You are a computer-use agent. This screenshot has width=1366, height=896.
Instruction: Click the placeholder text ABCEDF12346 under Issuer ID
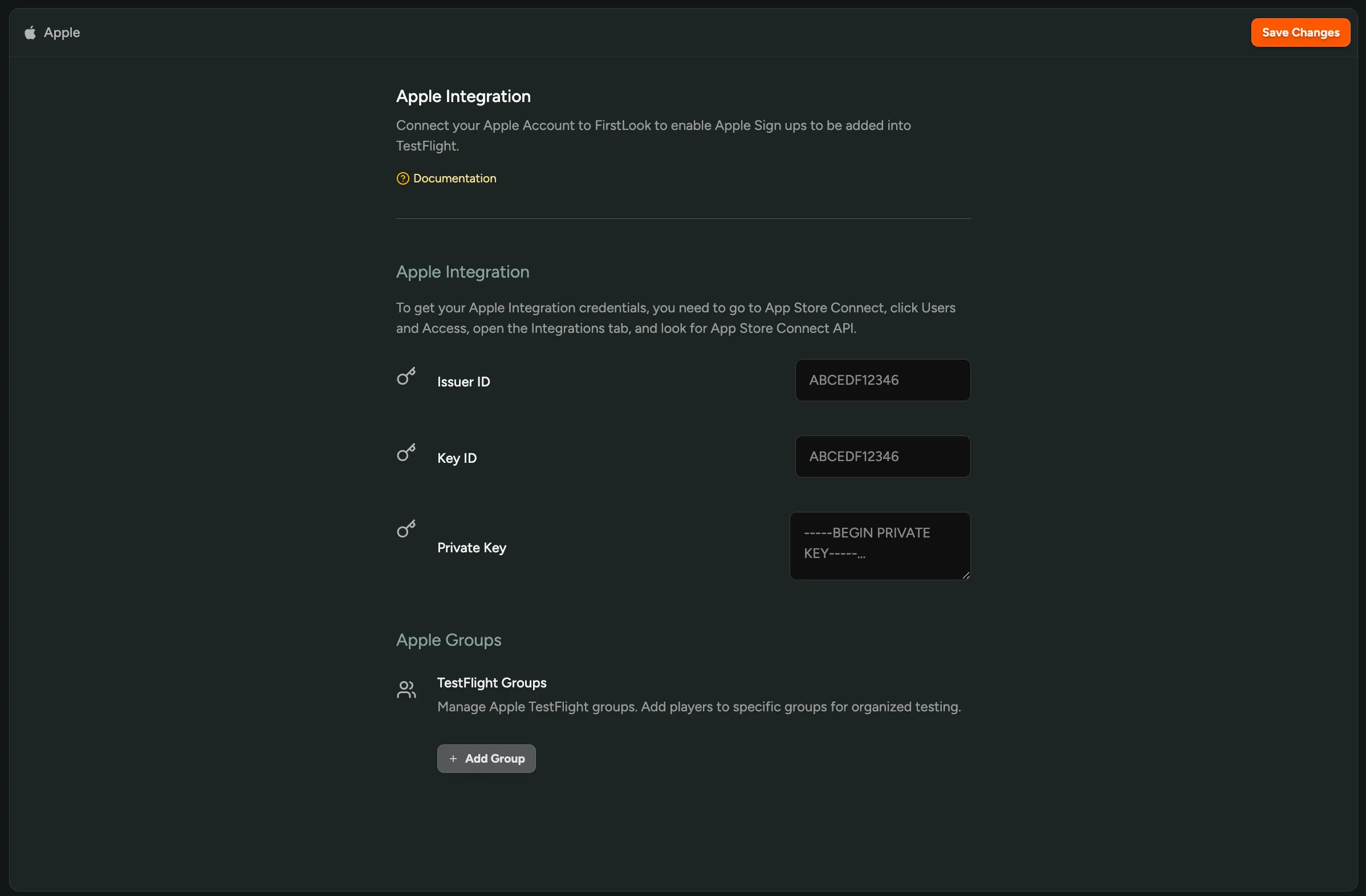(854, 380)
